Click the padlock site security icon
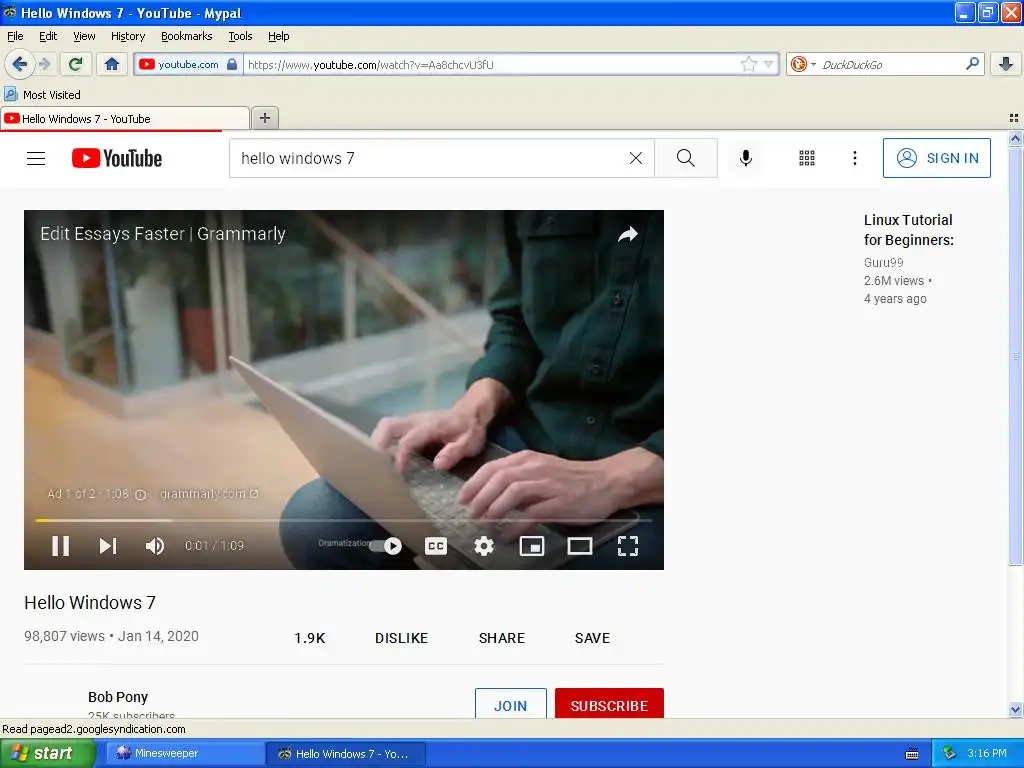This screenshot has width=1024, height=768. [232, 64]
